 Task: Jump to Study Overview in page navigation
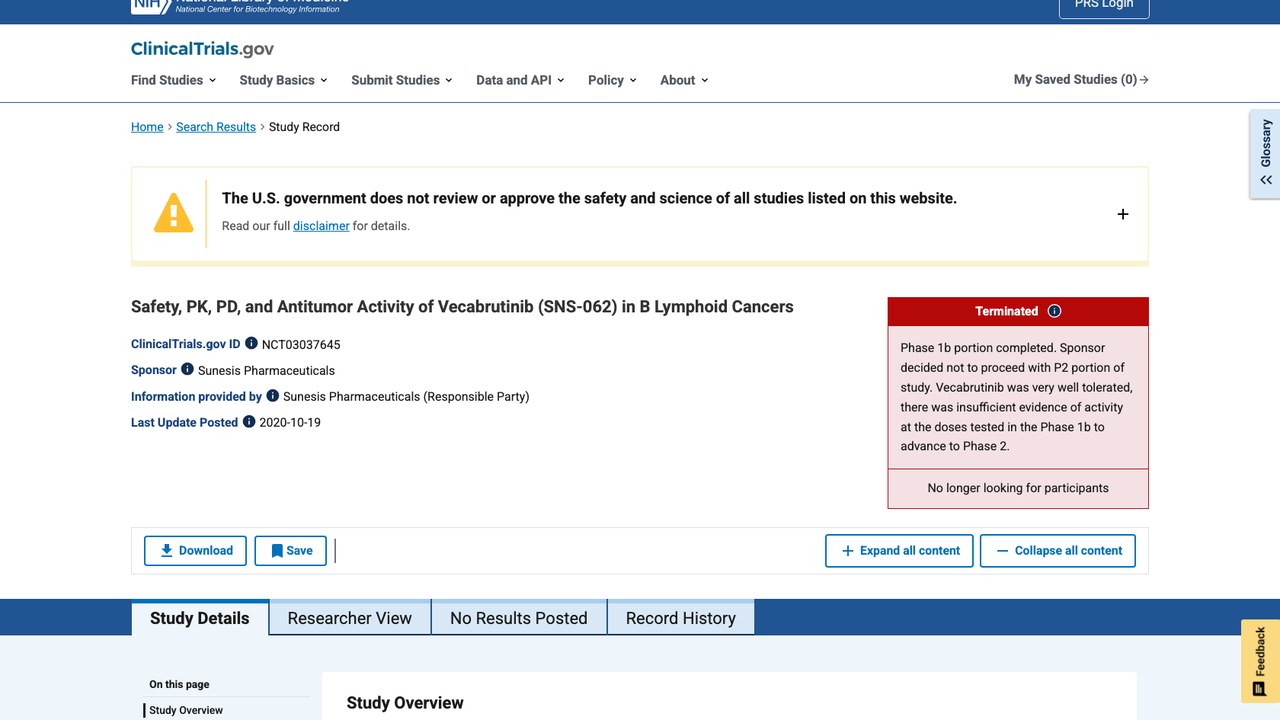tap(186, 710)
